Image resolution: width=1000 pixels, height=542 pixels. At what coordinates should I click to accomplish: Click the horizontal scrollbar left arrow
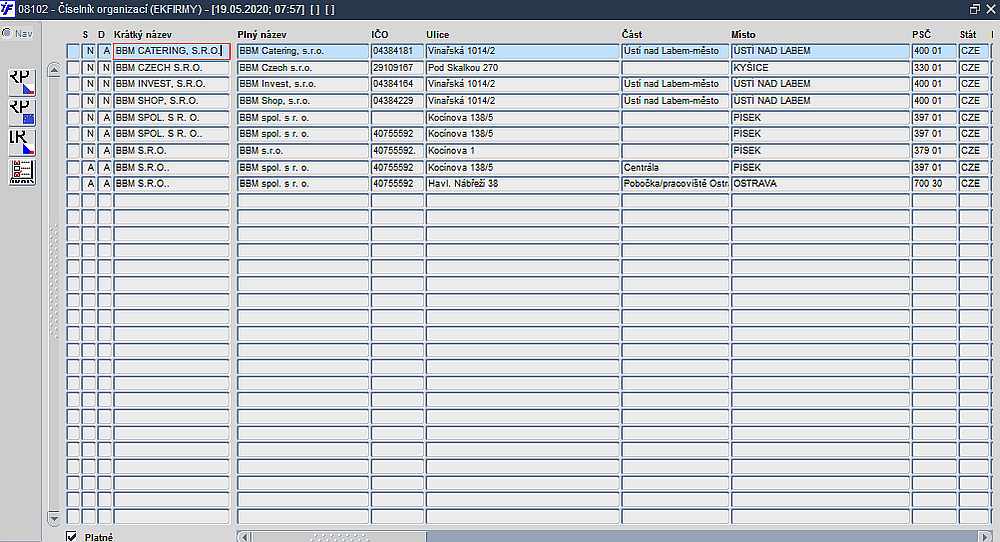244,536
